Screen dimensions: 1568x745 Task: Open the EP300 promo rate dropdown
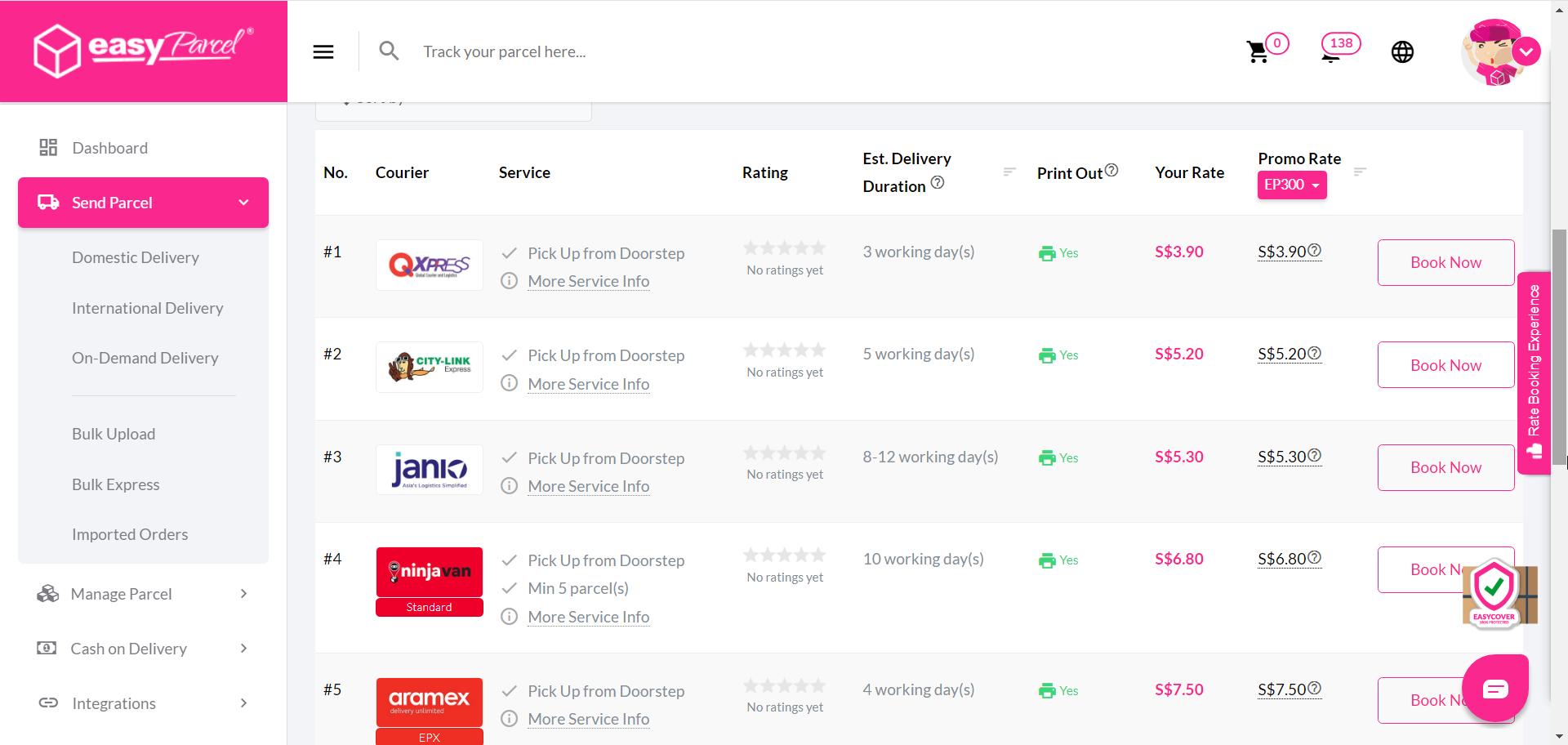click(x=1291, y=185)
